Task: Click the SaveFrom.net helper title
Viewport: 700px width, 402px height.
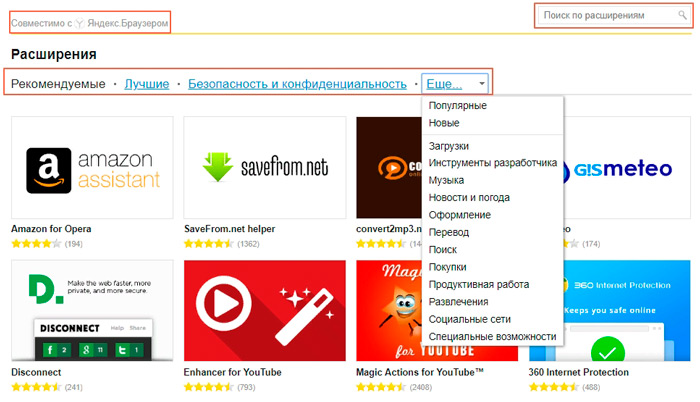Action: pyautogui.click(x=229, y=229)
